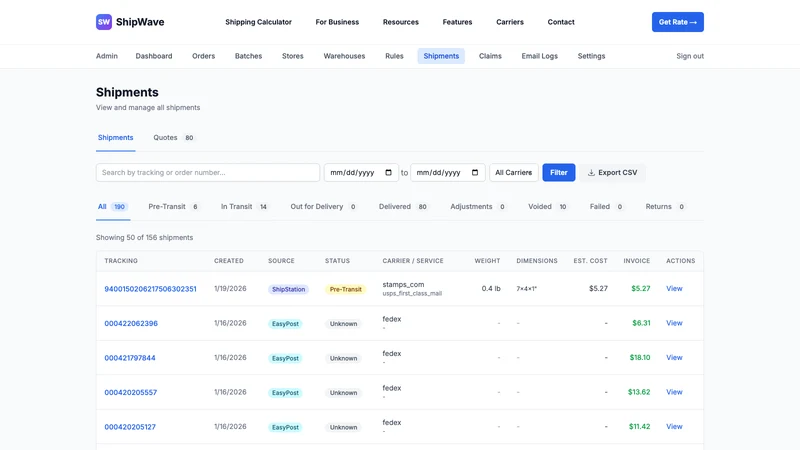Click View for the $11.42 shipment
This screenshot has height=450, width=800.
pos(674,427)
